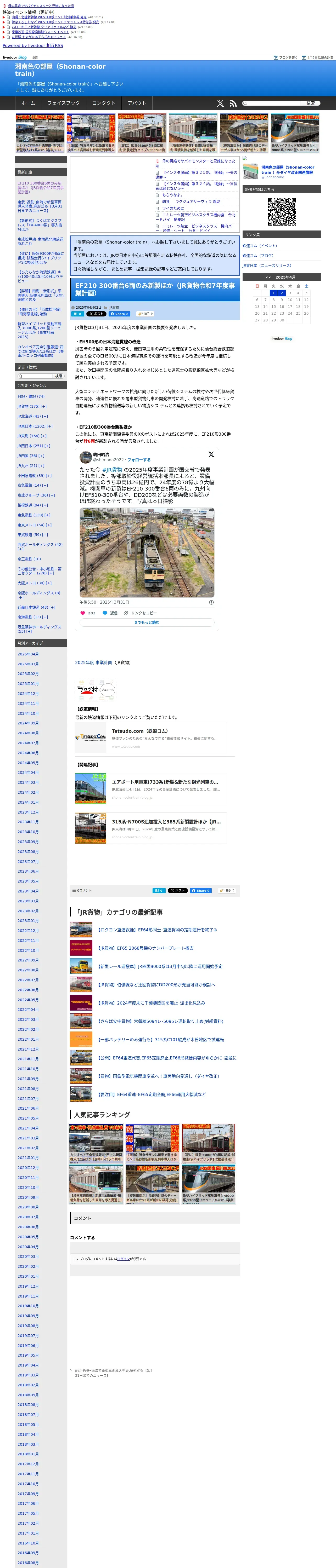Select April 2 in the sidebar calendar
This screenshot has height=1568, width=336.
(x=282, y=293)
